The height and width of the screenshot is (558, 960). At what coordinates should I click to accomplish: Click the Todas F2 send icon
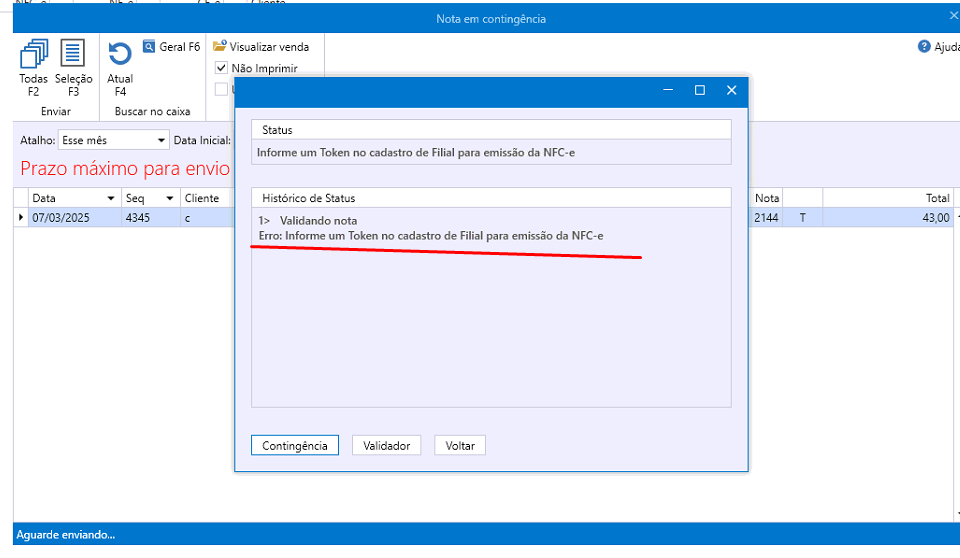33,54
